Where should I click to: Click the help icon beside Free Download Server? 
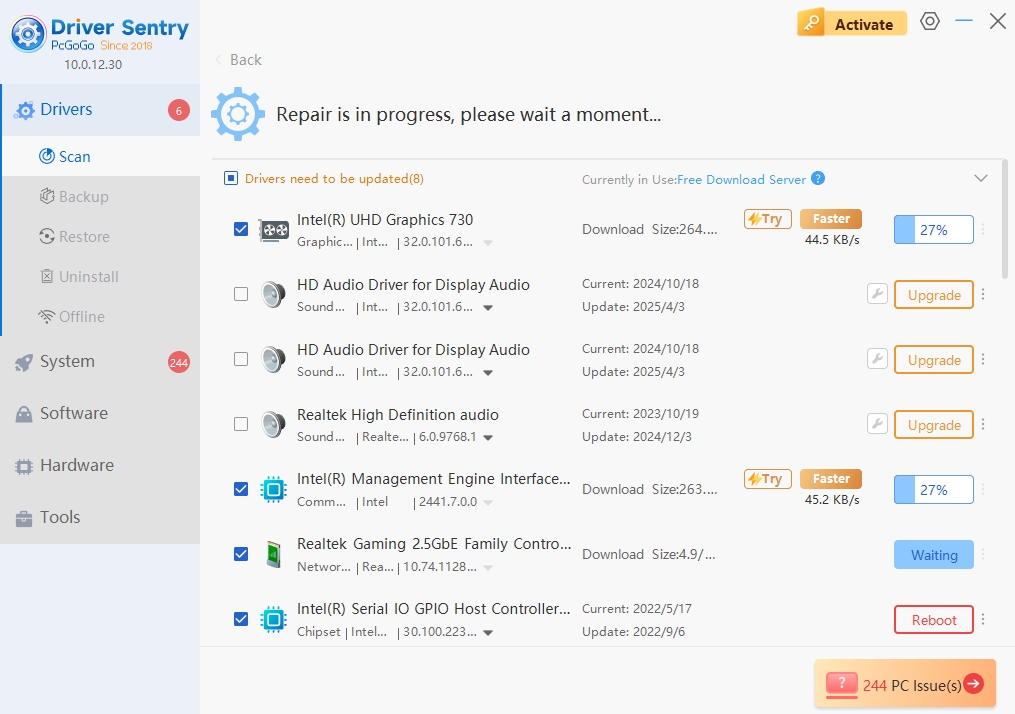[x=818, y=178]
